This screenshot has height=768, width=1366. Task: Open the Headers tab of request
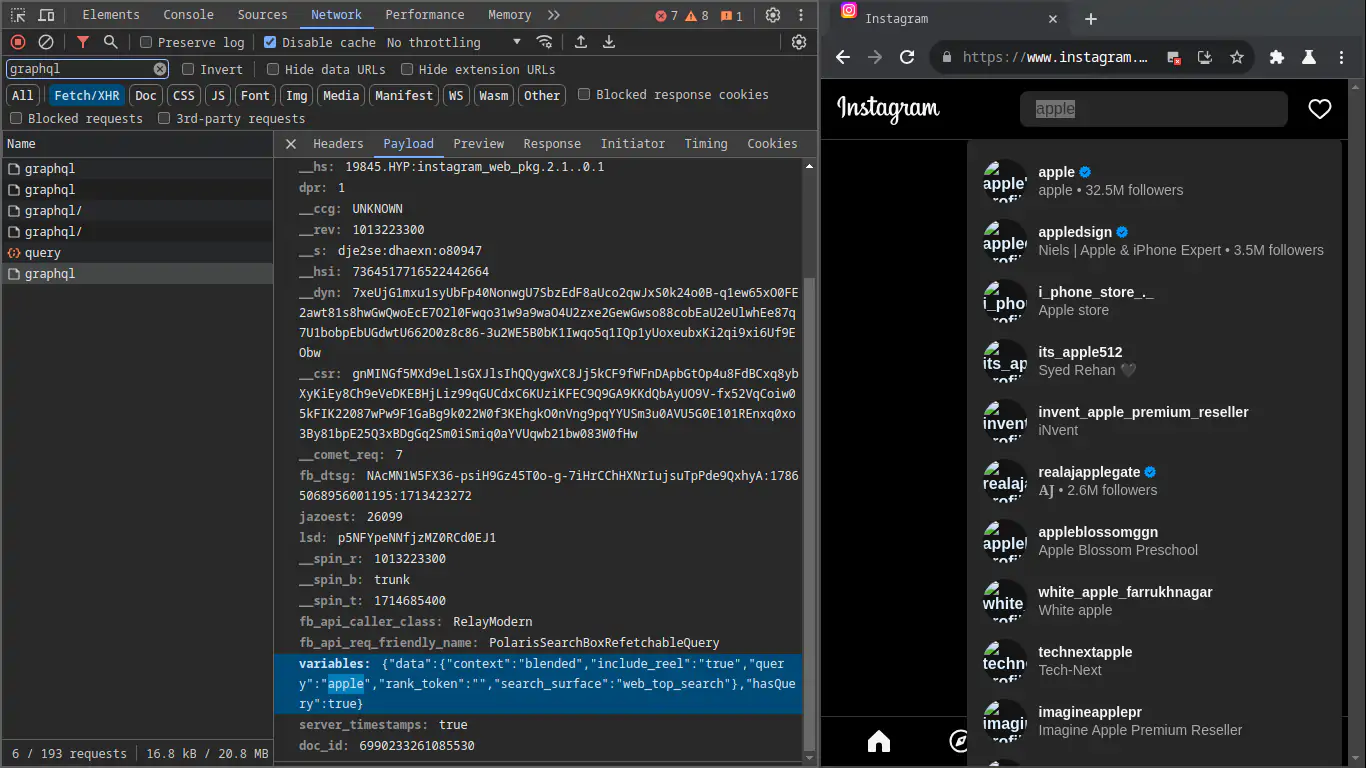click(338, 144)
